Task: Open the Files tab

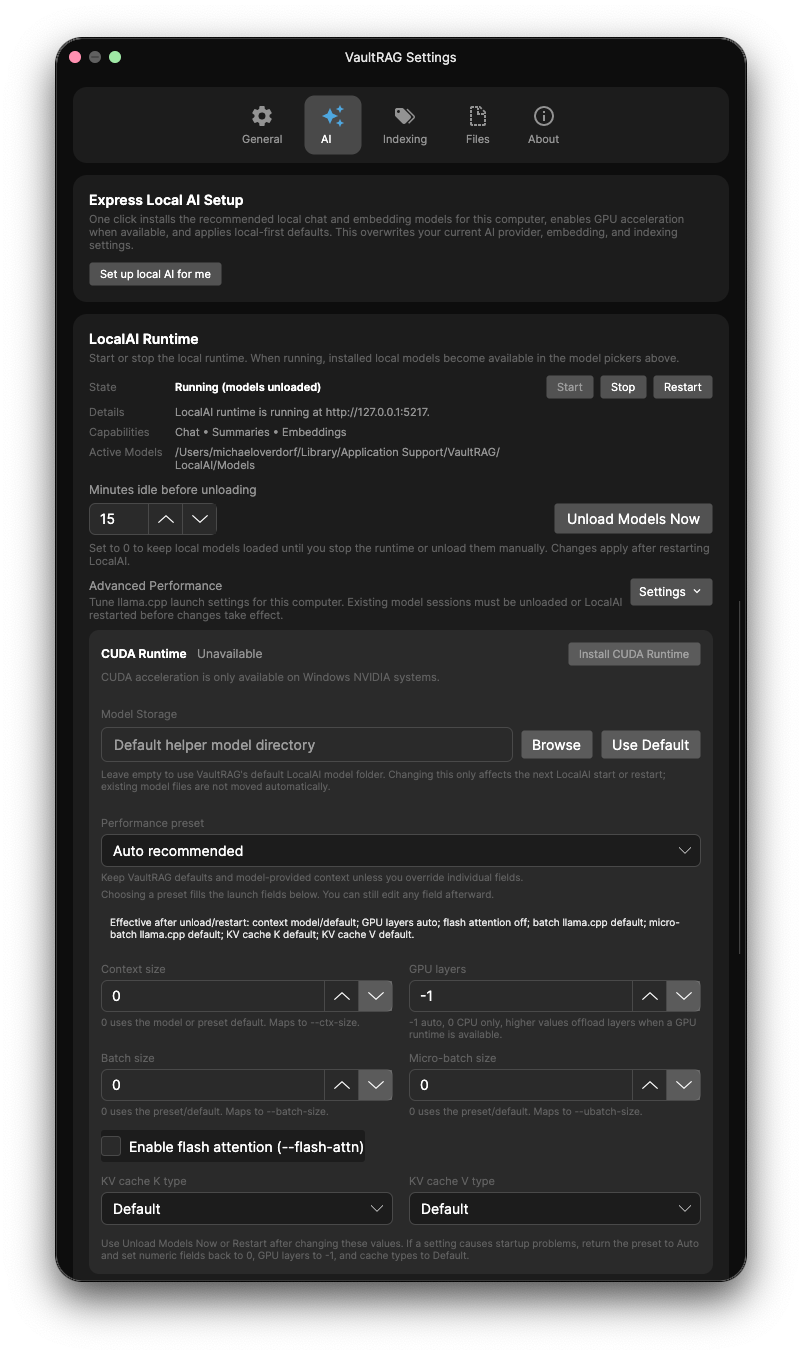Action: (x=478, y=125)
